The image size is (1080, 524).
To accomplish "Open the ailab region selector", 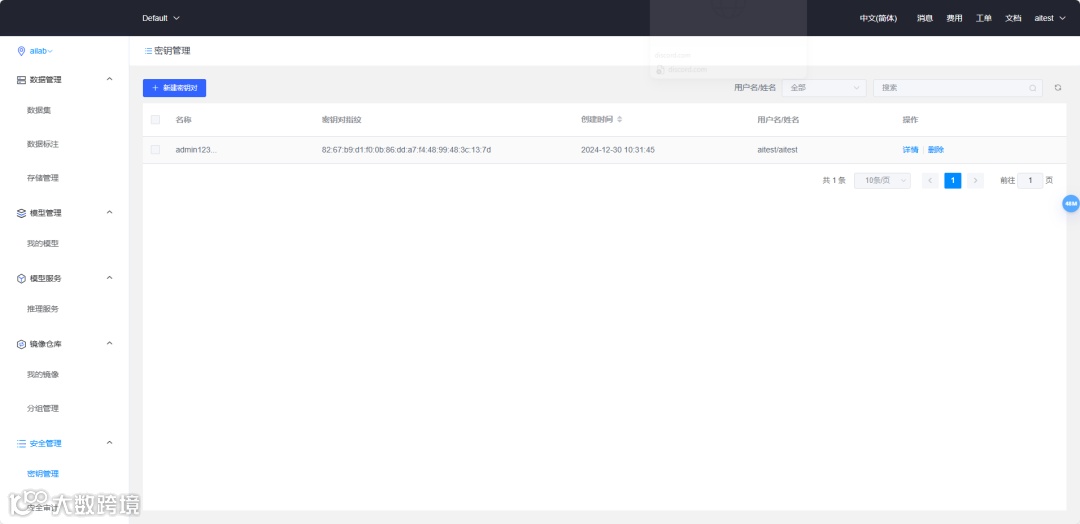I will click(41, 52).
